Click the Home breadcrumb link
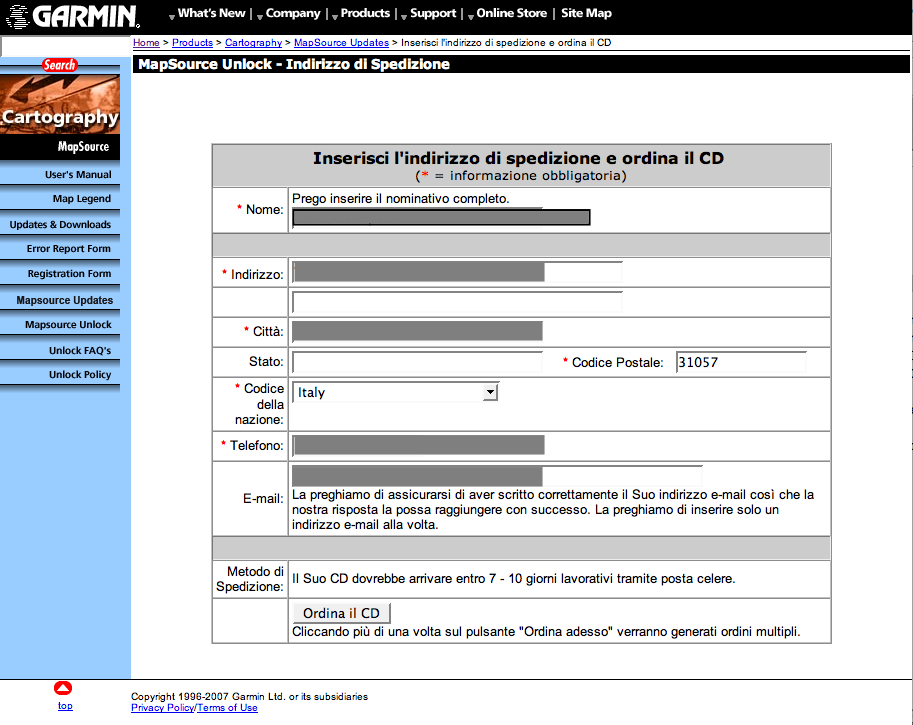The height and width of the screenshot is (725, 913). pyautogui.click(x=146, y=43)
